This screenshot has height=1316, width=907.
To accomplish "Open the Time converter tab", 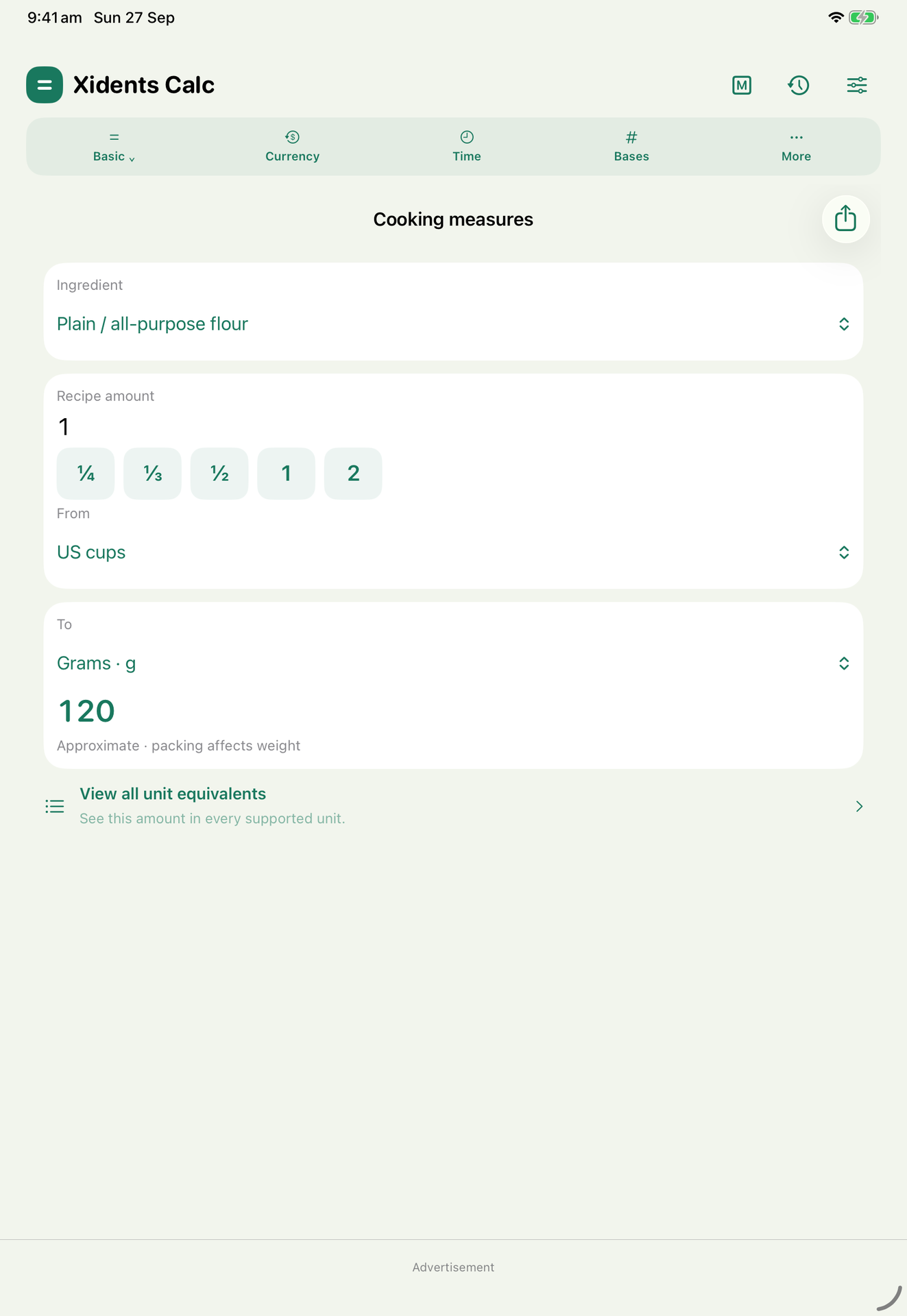I will 467,147.
